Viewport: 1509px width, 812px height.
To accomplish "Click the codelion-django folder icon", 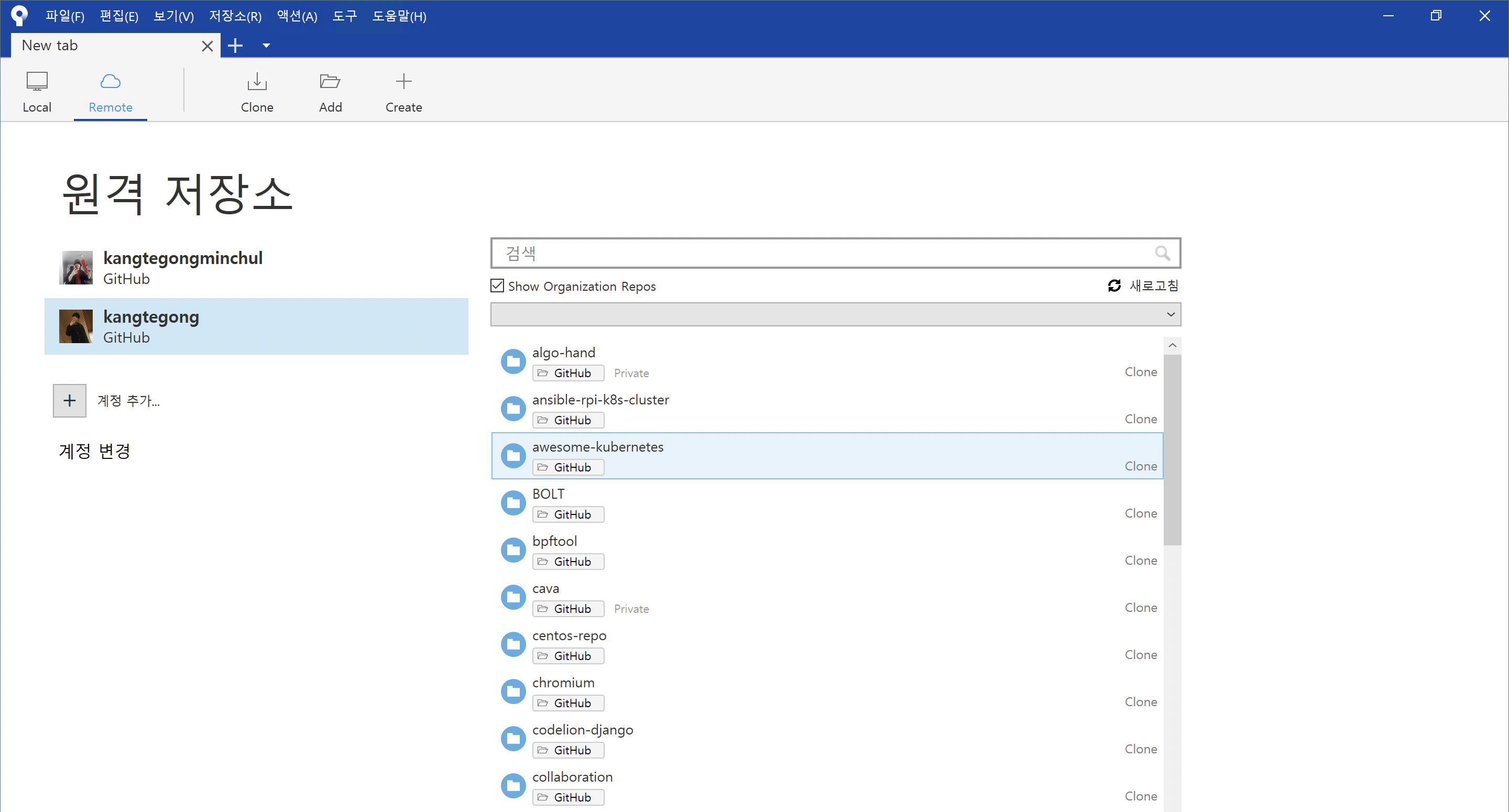I will coord(513,739).
